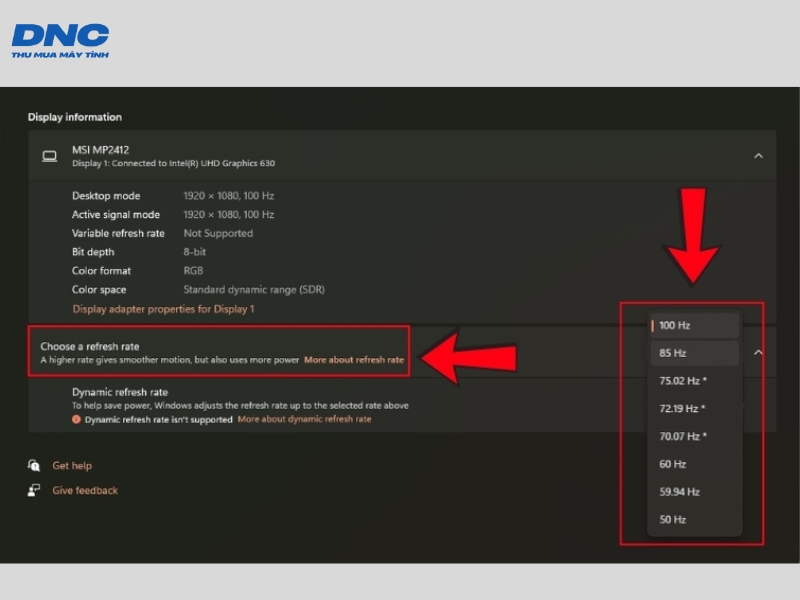Click the monitor icon beside MSI MP2412
Viewport: 800px width, 600px height.
click(49, 156)
